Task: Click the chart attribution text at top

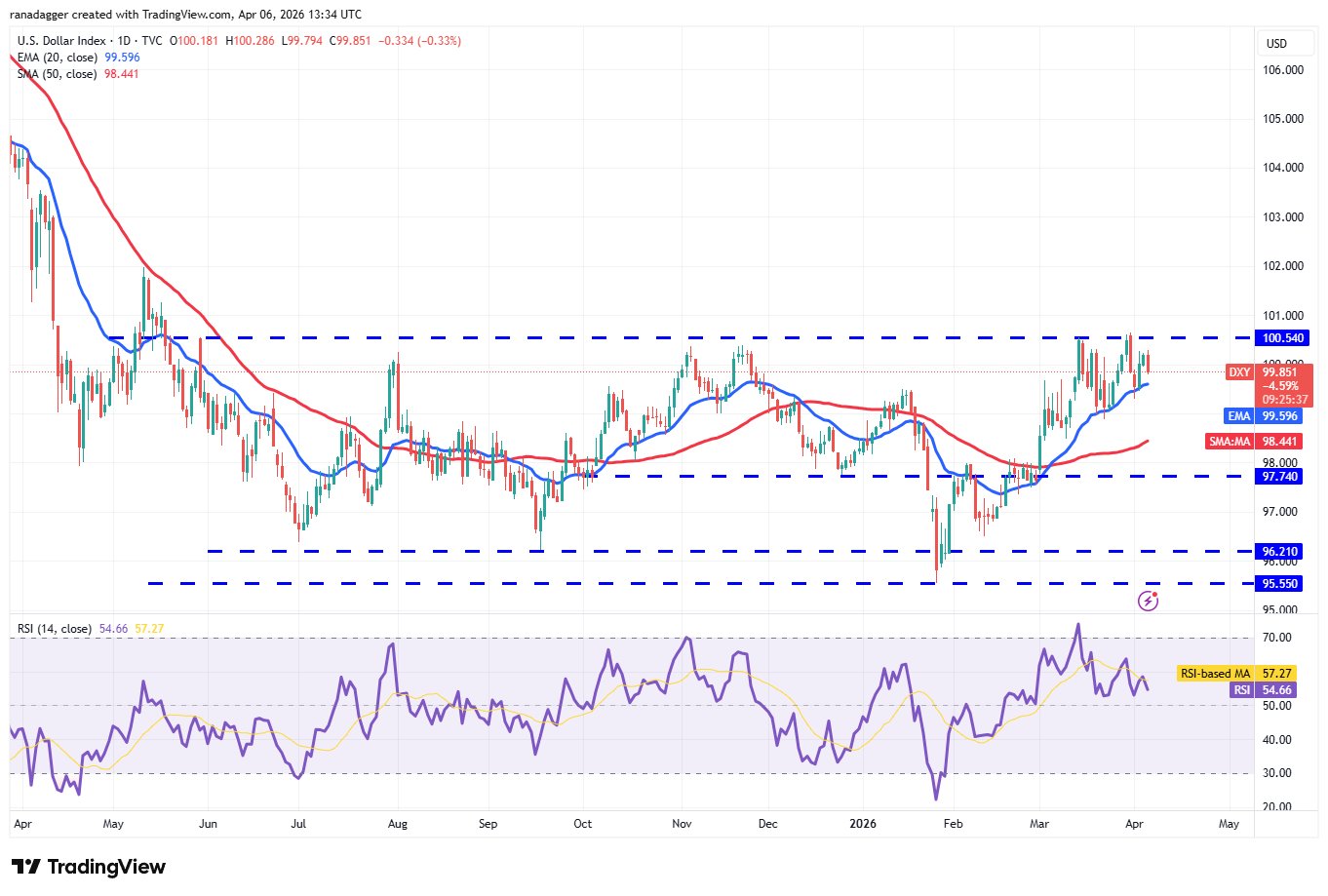Action: pos(185,15)
